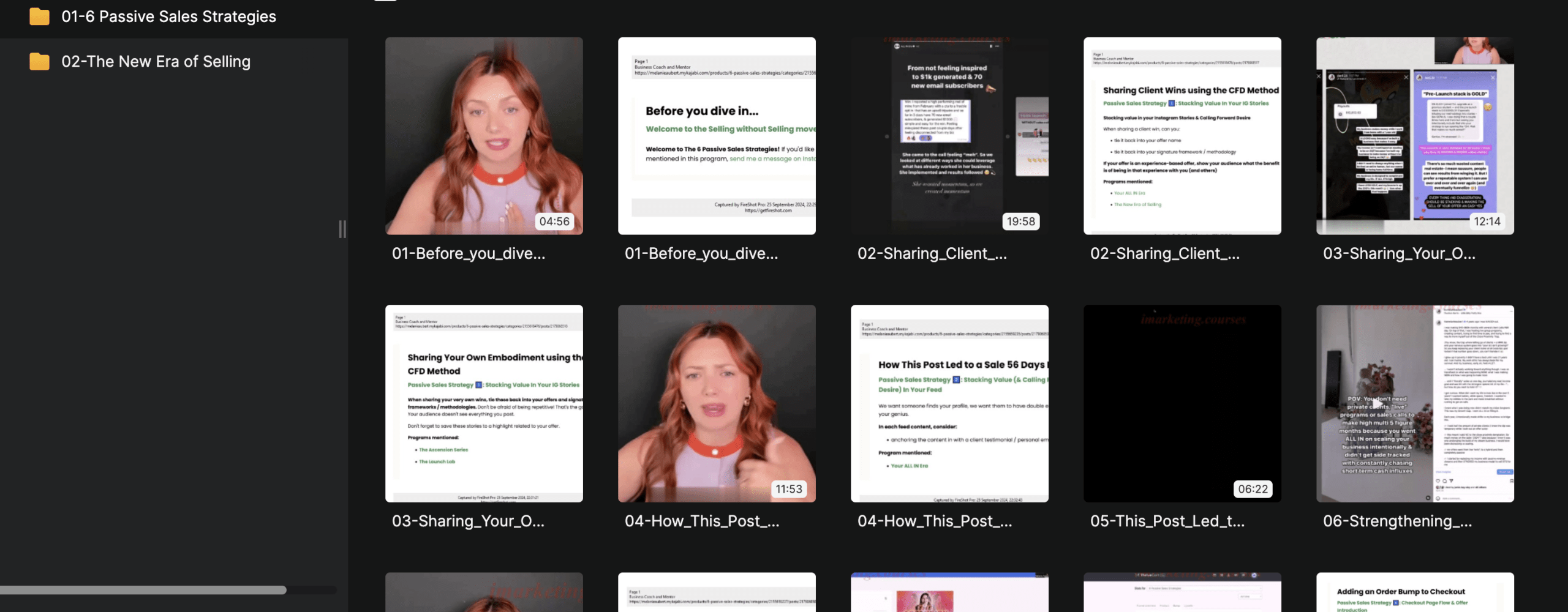The height and width of the screenshot is (612, 1568).
Task: Play the 11:53 How This Post video
Action: pyautogui.click(x=716, y=403)
